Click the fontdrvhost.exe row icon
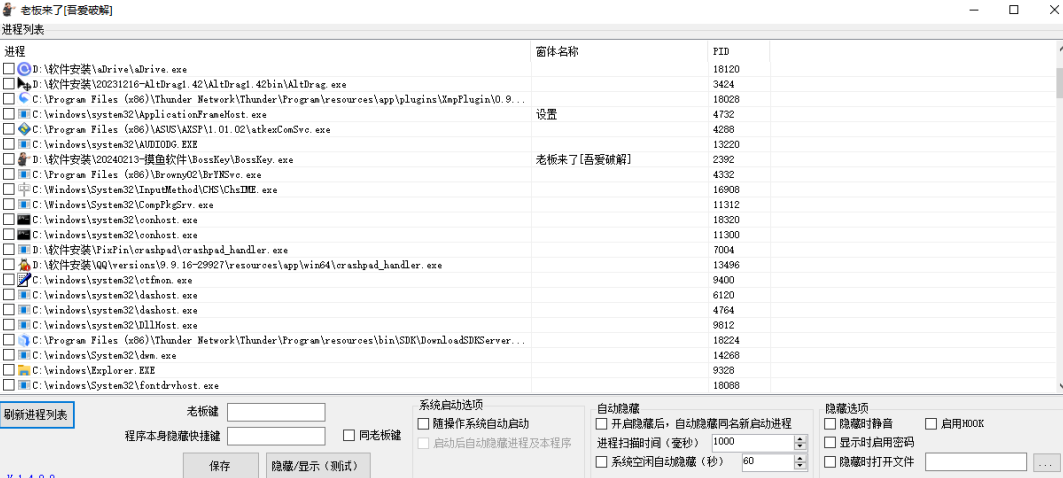The height and width of the screenshot is (478, 1063). pos(24,385)
